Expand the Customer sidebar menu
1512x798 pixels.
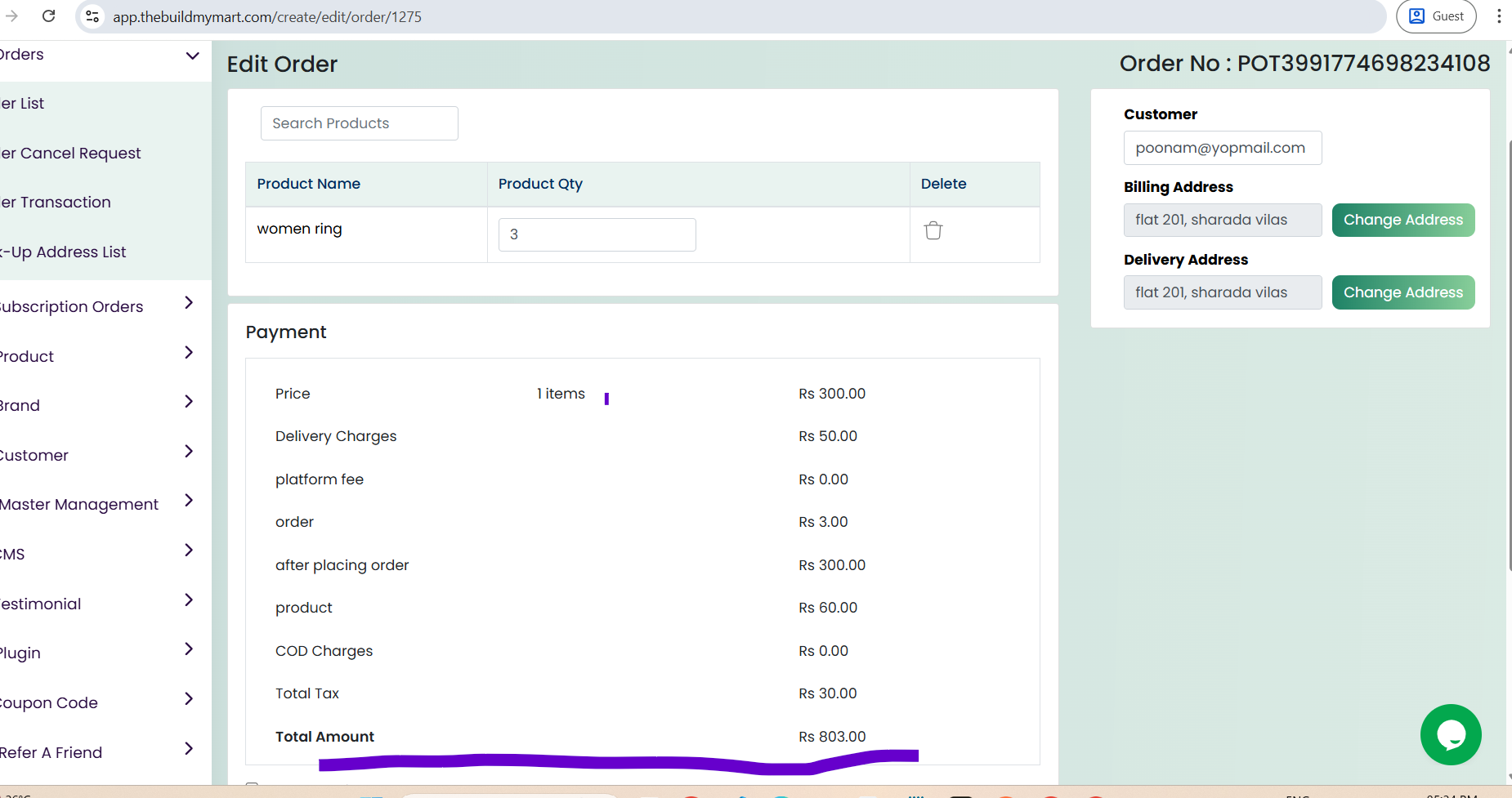(x=189, y=452)
